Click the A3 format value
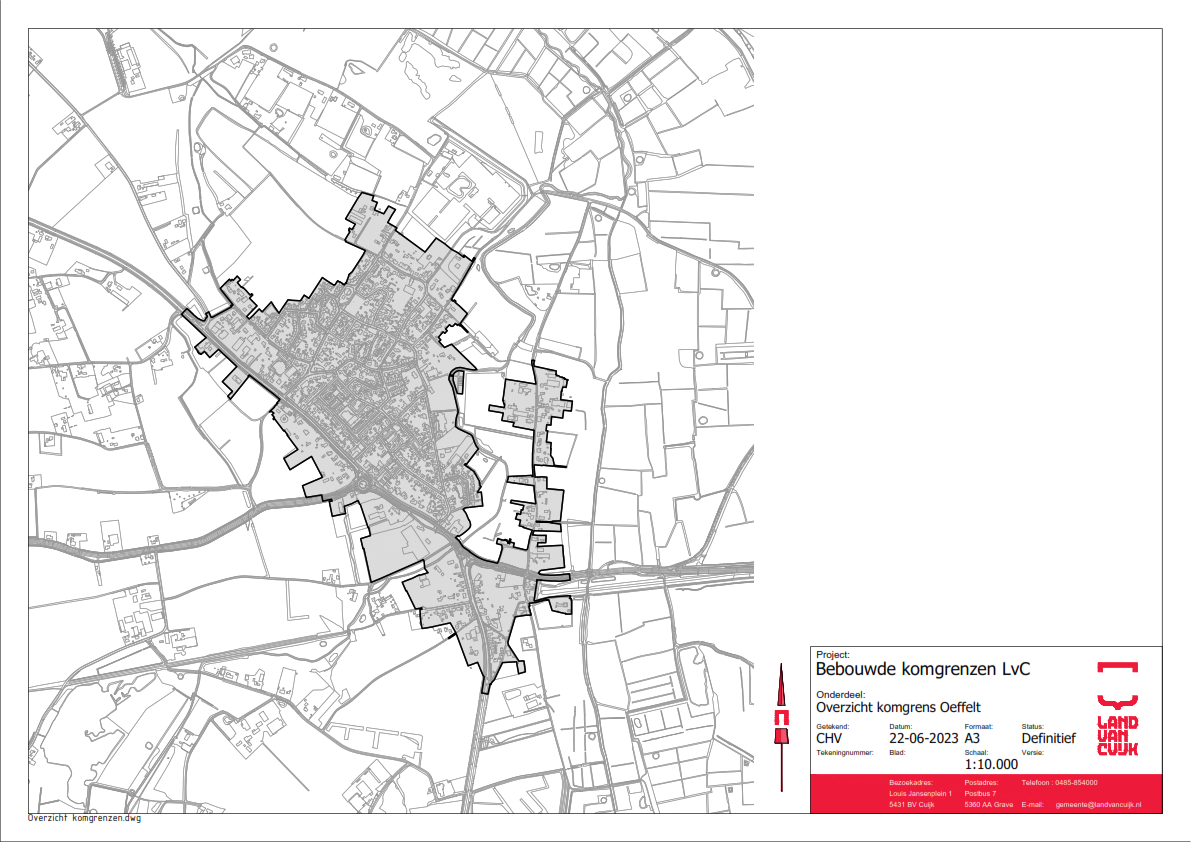Viewport: 1191px width, 842px height. (x=973, y=739)
